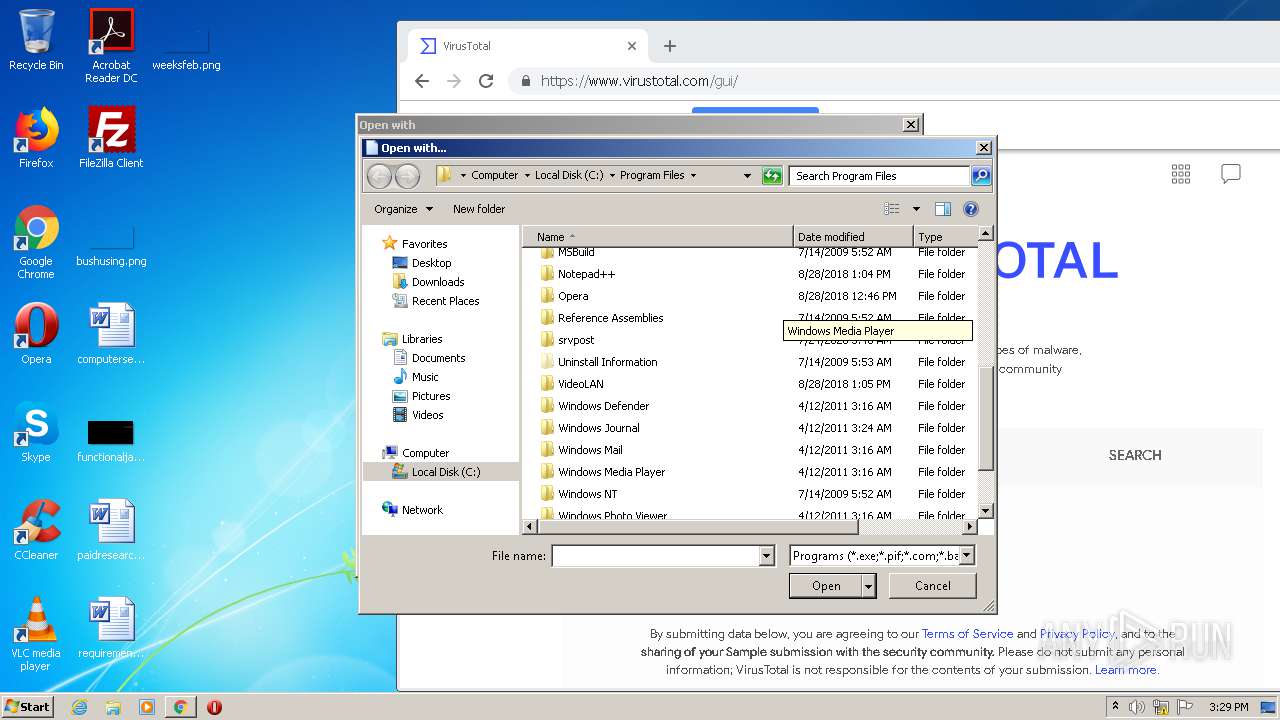This screenshot has width=1280, height=720.
Task: Expand the Program Files breadcrumb arrow
Action: [x=692, y=175]
